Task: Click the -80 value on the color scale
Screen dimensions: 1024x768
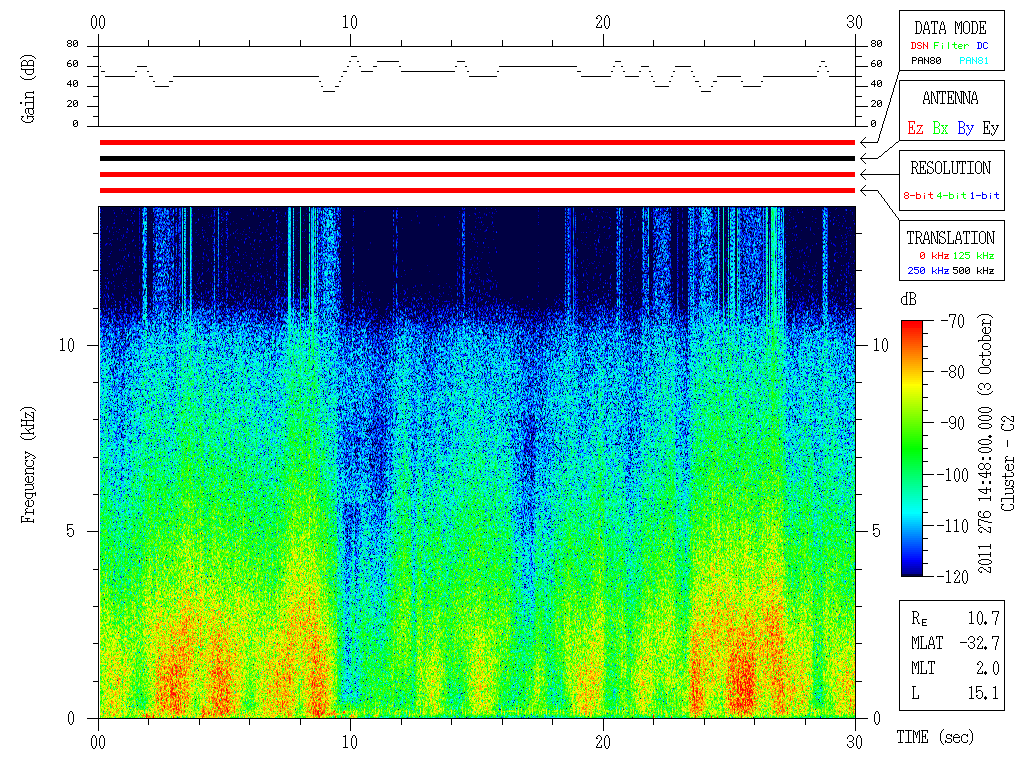Action: pos(953,372)
